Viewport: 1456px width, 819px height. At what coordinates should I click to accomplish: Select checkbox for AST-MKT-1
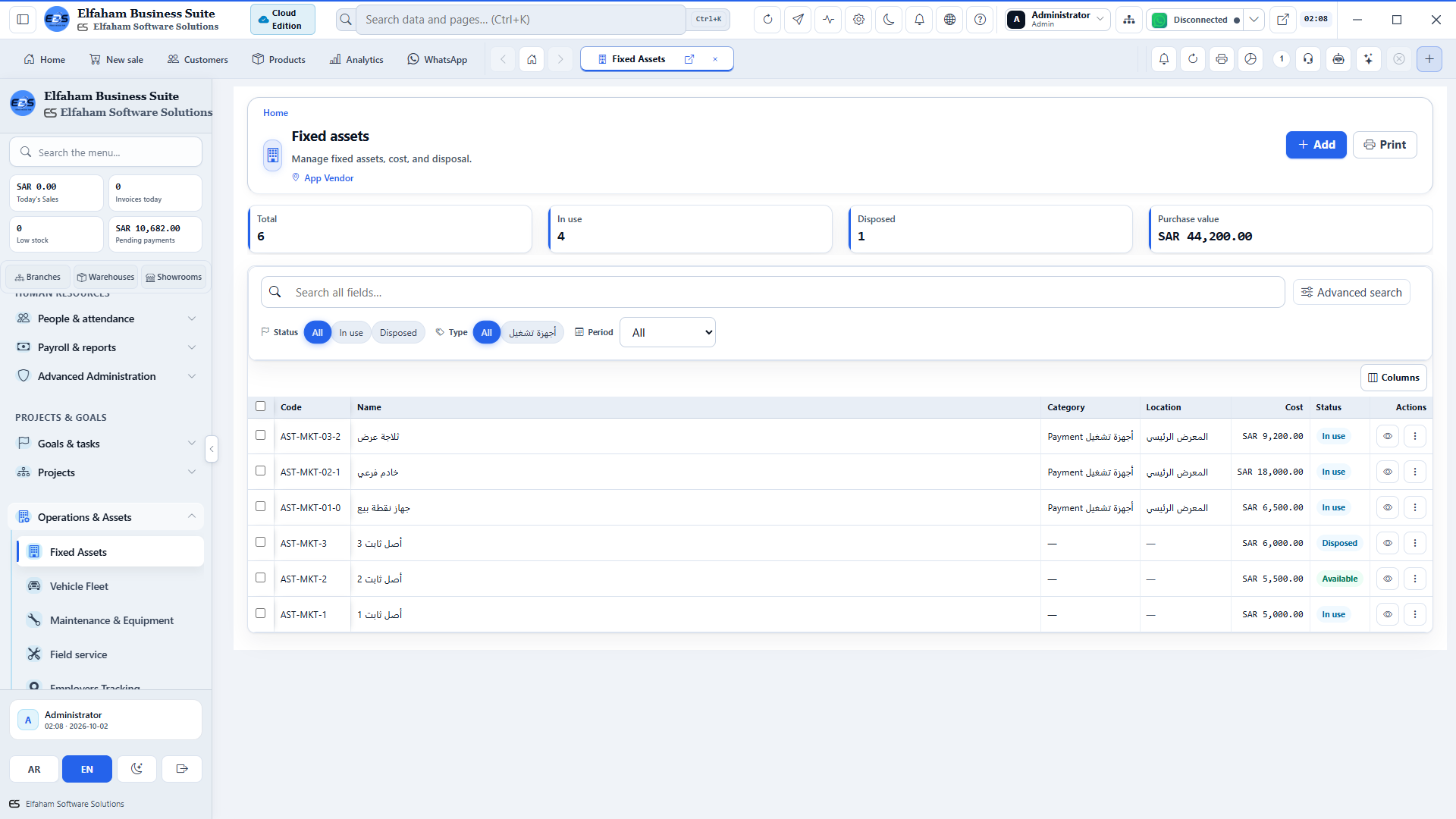261,613
